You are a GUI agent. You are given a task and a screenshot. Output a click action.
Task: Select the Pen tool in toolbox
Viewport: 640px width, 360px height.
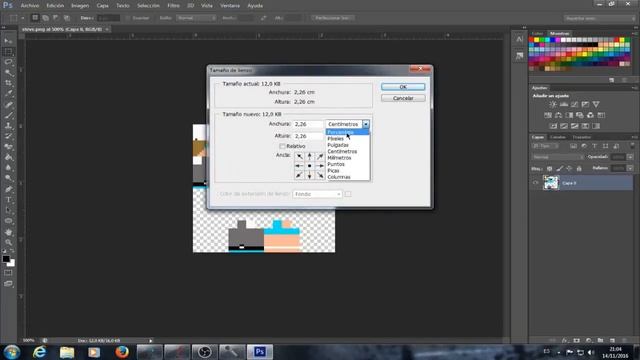[8, 189]
